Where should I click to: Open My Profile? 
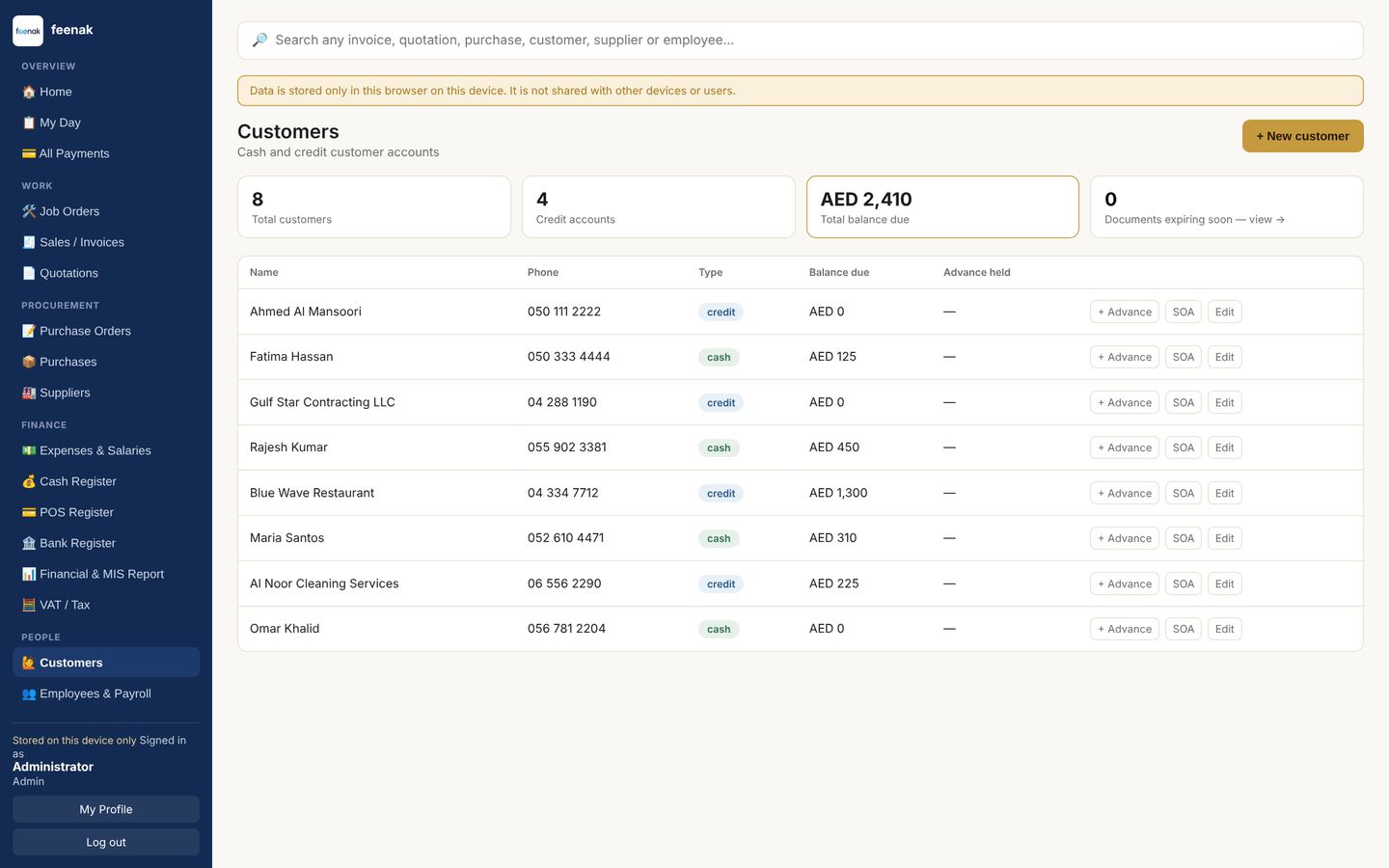tap(106, 809)
